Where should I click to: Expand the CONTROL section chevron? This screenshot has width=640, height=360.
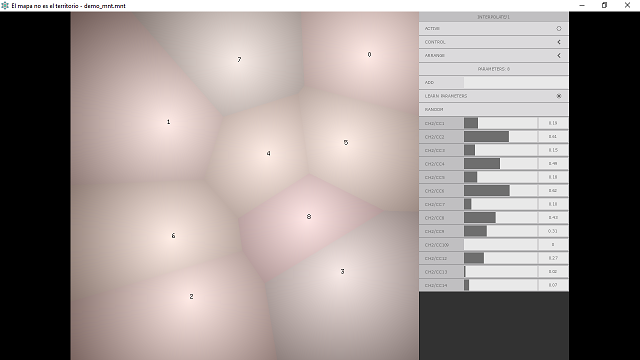click(x=559, y=42)
